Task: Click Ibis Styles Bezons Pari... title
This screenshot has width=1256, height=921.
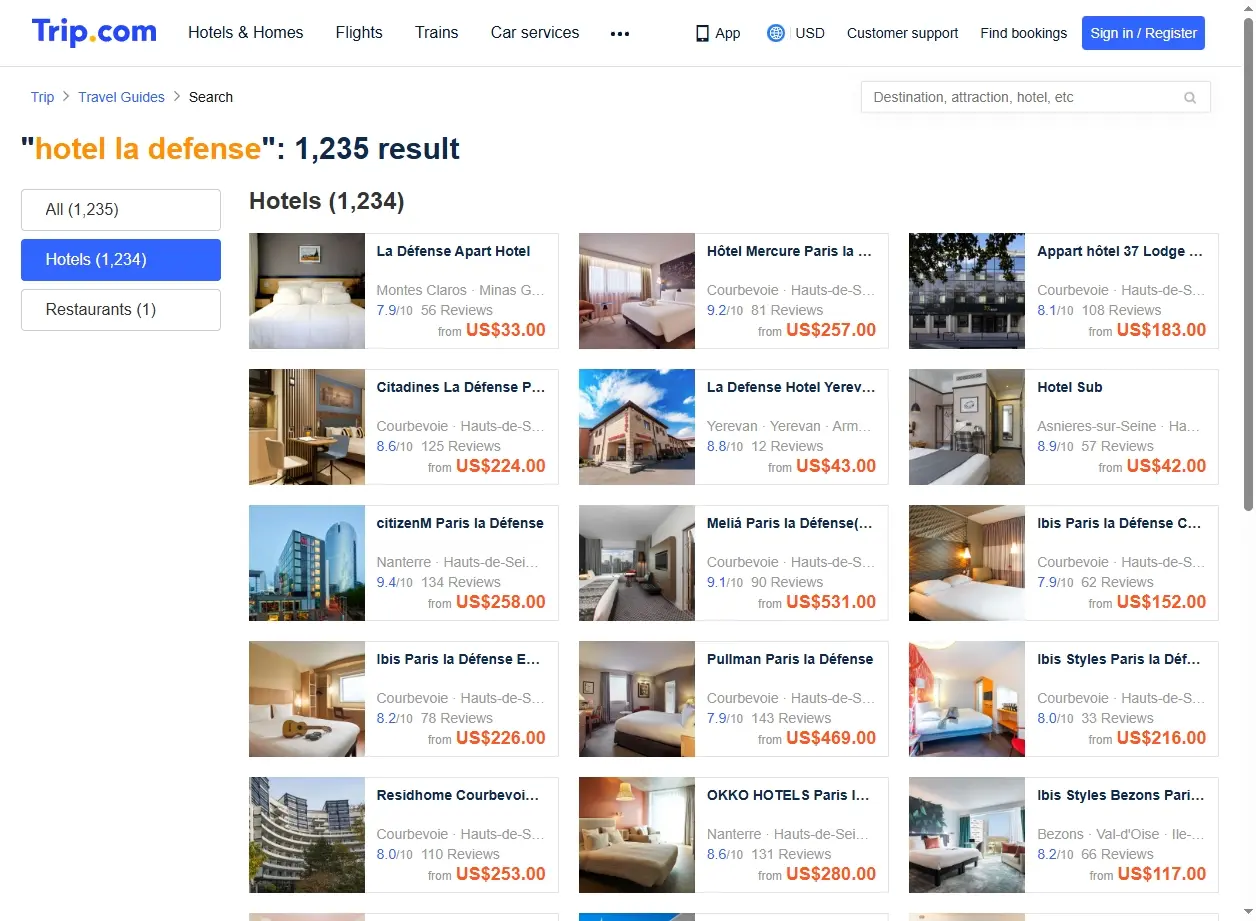Action: click(1120, 795)
